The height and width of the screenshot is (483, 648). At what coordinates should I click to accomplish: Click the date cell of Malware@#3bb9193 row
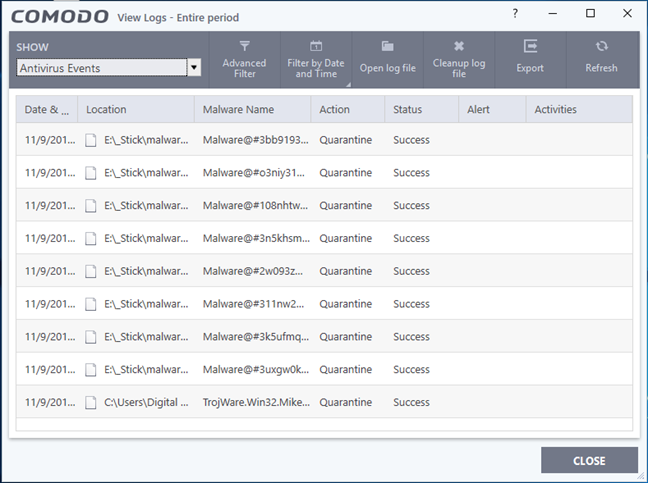coord(50,140)
